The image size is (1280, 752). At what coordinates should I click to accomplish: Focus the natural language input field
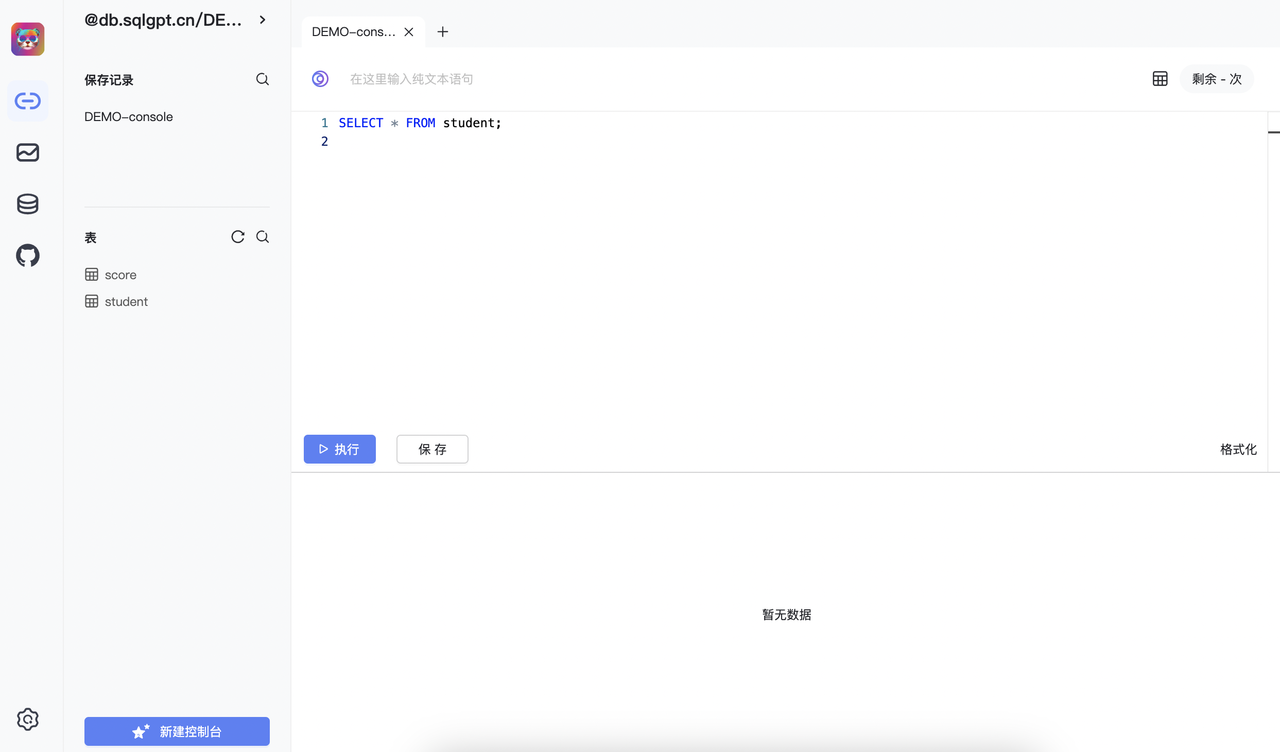tap(740, 79)
